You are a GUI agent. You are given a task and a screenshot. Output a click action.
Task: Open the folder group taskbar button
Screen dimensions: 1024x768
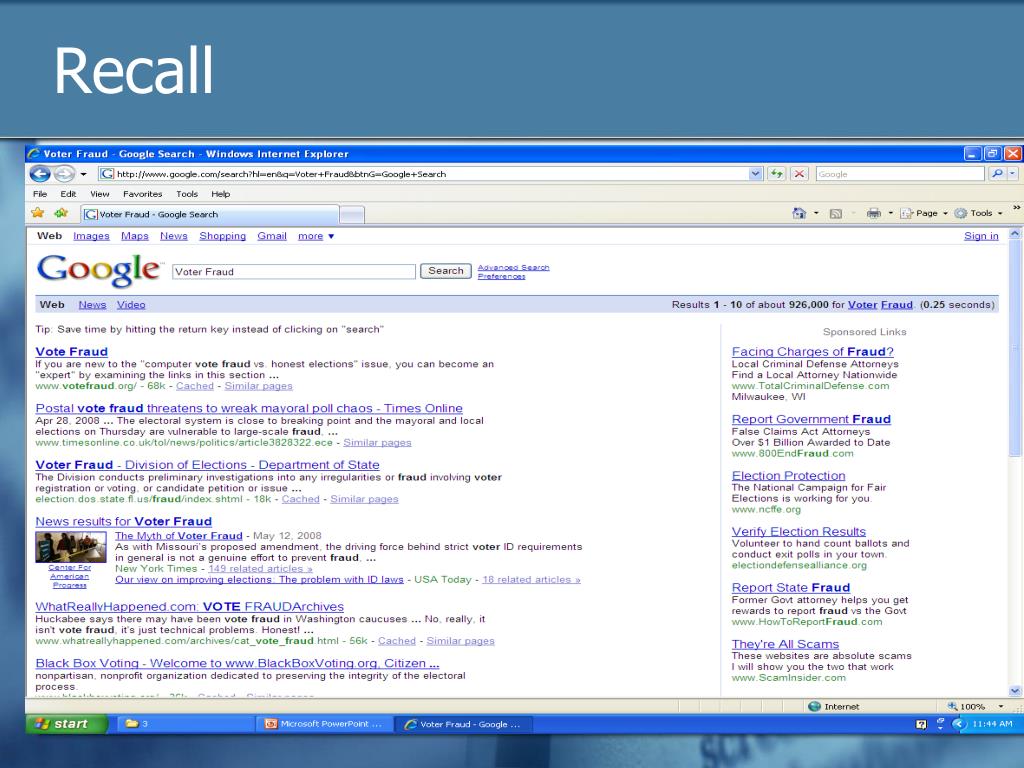coord(185,724)
